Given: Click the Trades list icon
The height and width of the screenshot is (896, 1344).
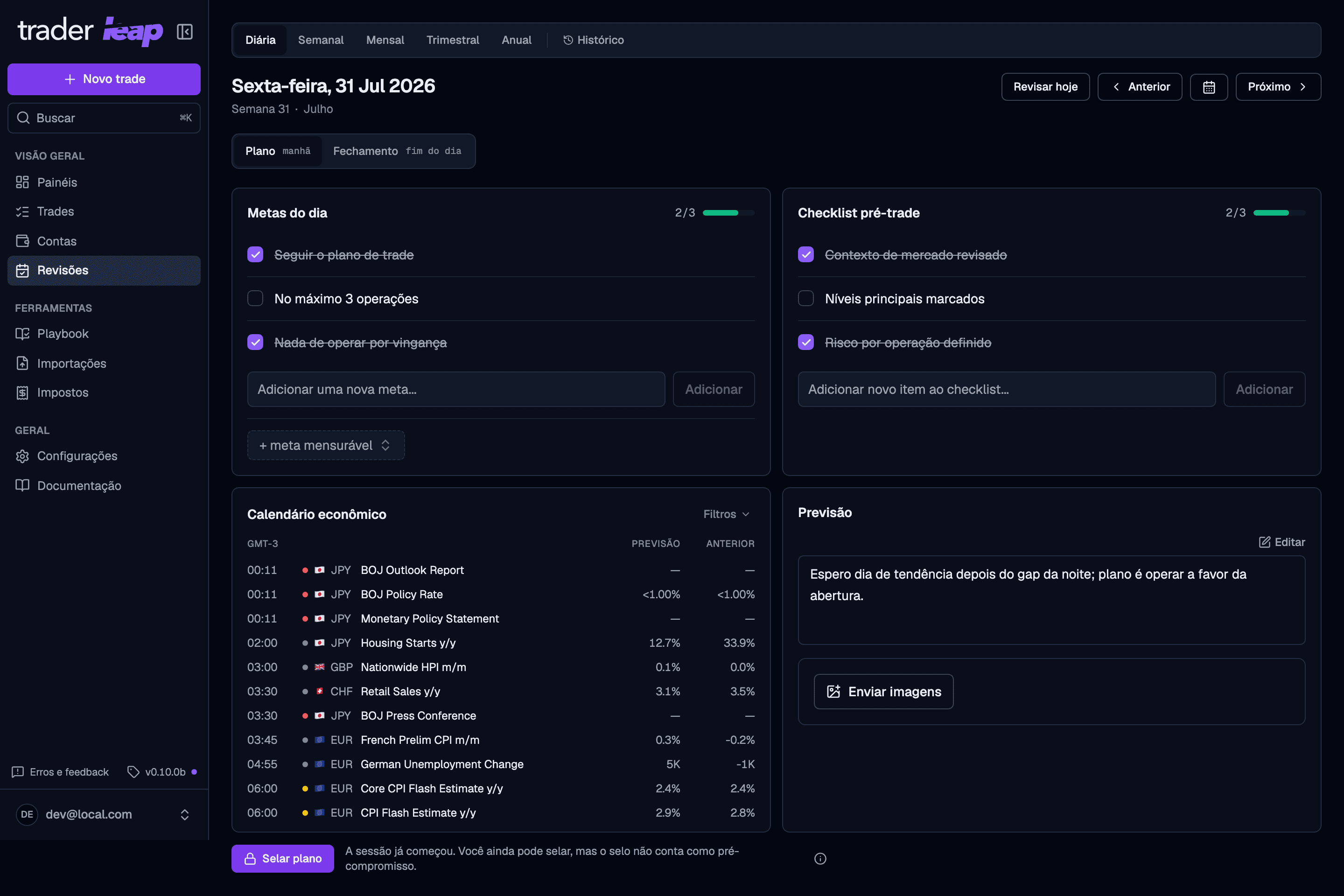Looking at the screenshot, I should [22, 211].
